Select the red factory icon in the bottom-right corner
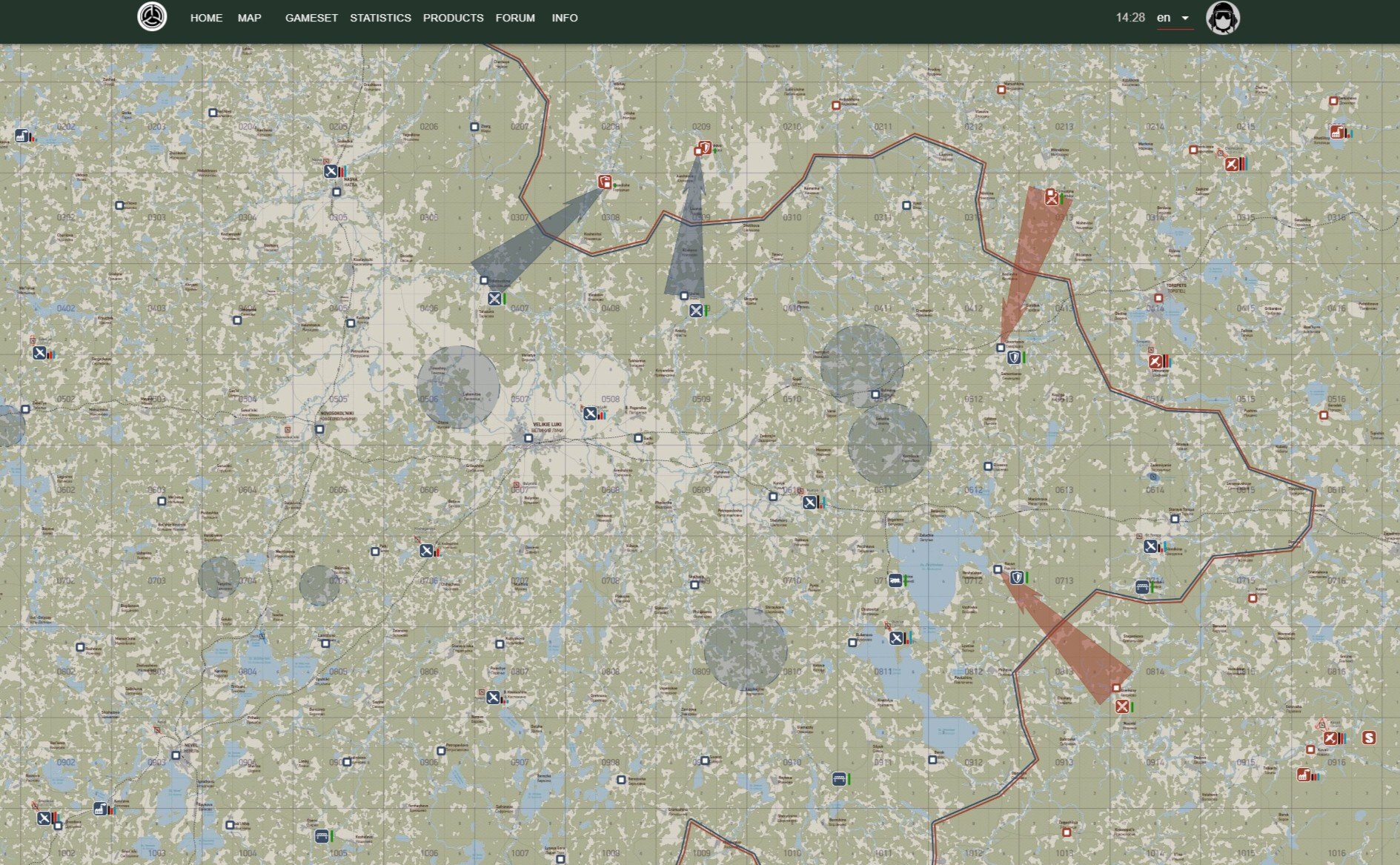1400x865 pixels. point(1304,775)
